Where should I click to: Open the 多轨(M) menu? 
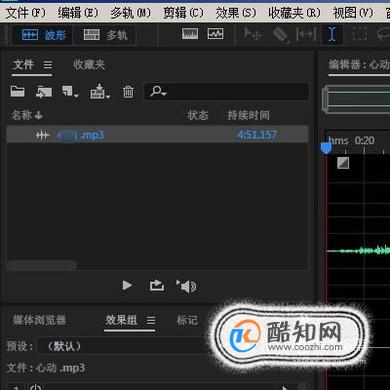[x=131, y=13]
